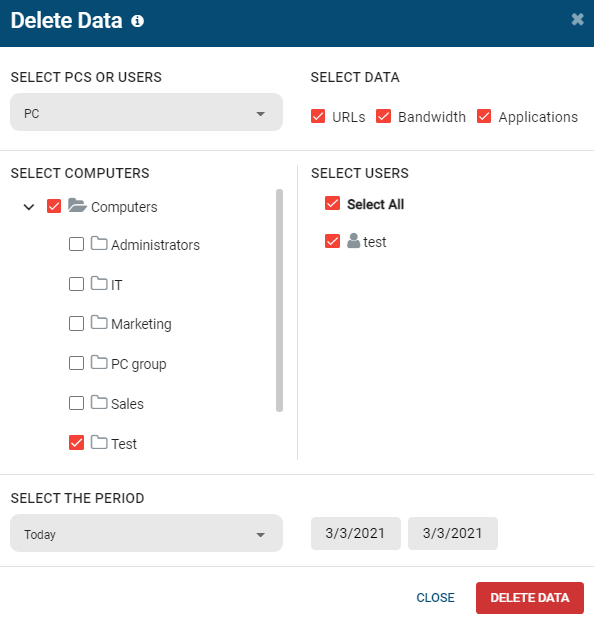Collapse the Computers tree chevron
Screen dimensions: 594x625
[x=29, y=207]
